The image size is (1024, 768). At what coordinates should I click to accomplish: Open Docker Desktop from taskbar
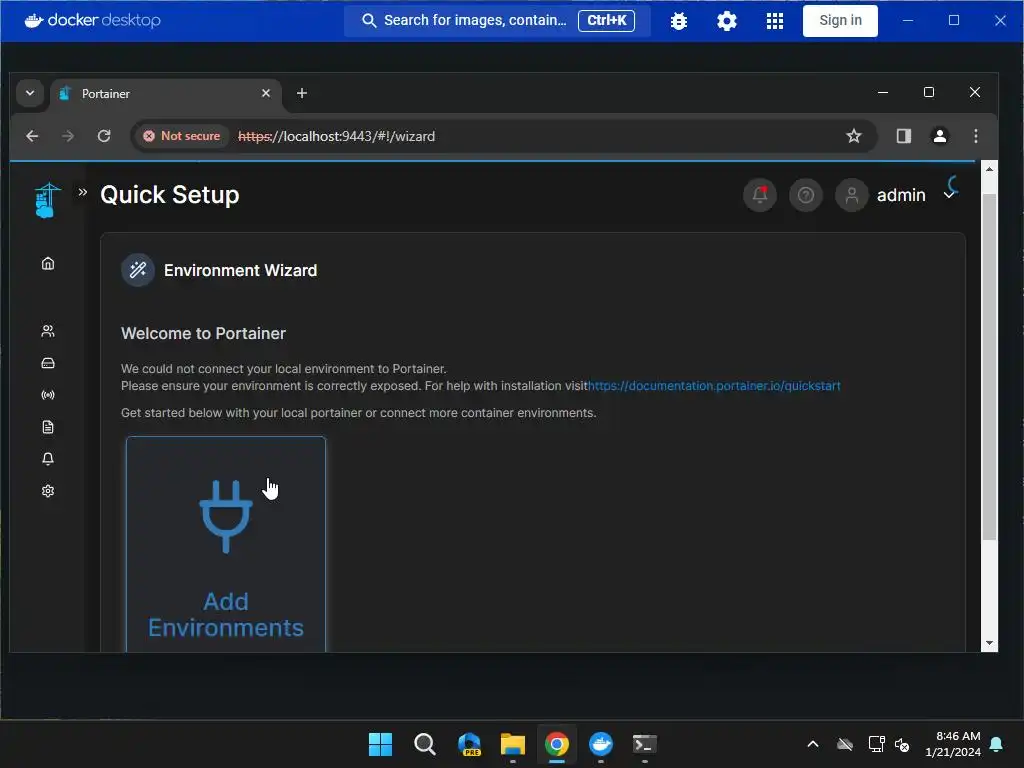(601, 744)
